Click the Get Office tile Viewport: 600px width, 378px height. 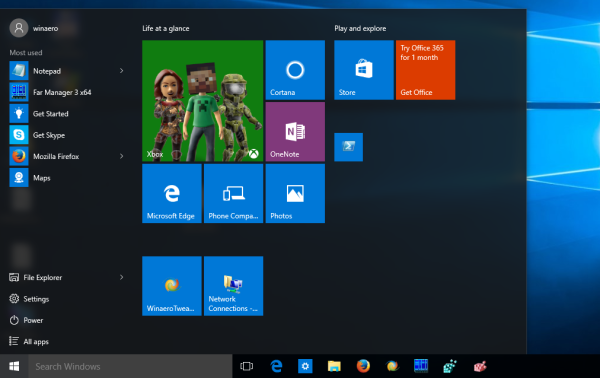(x=426, y=70)
